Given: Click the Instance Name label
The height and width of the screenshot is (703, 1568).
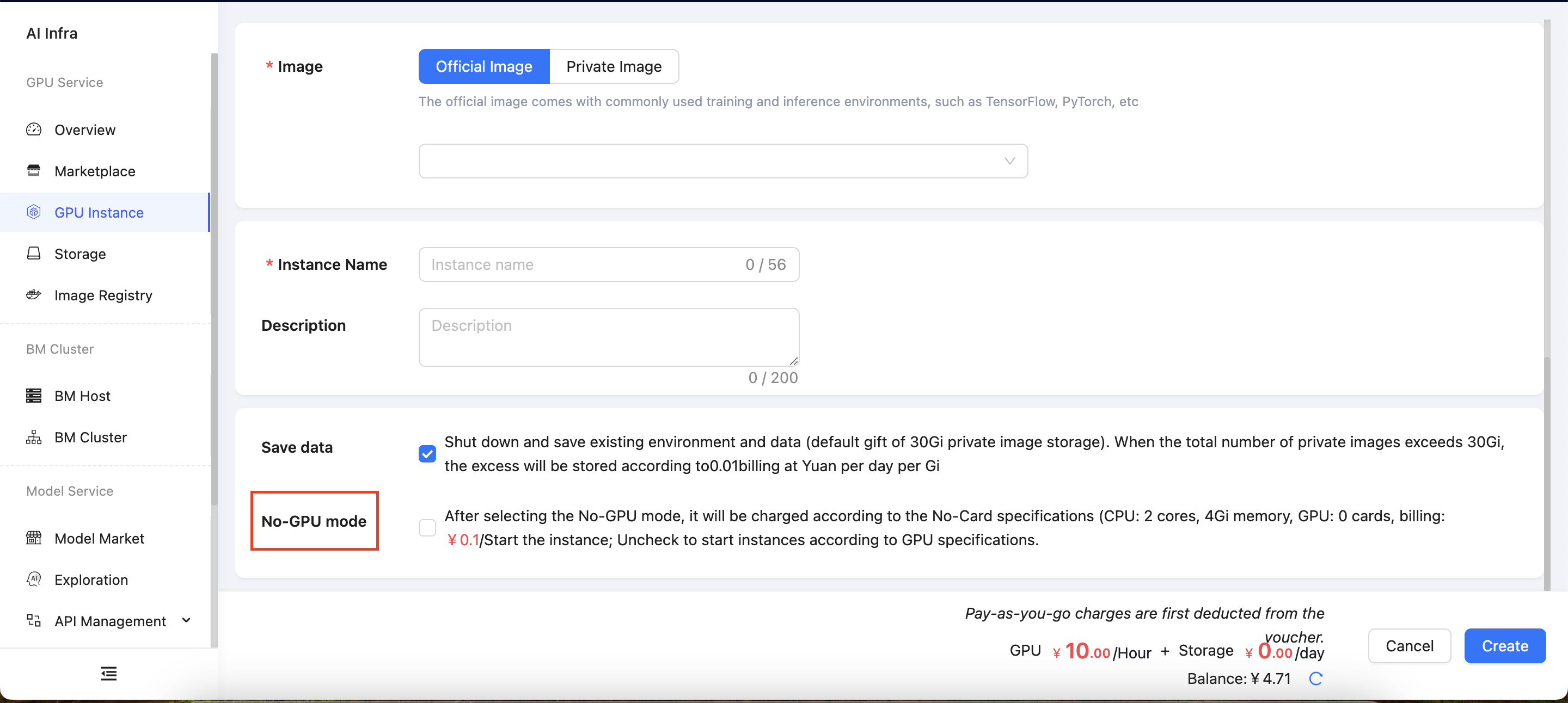Looking at the screenshot, I should 332,264.
